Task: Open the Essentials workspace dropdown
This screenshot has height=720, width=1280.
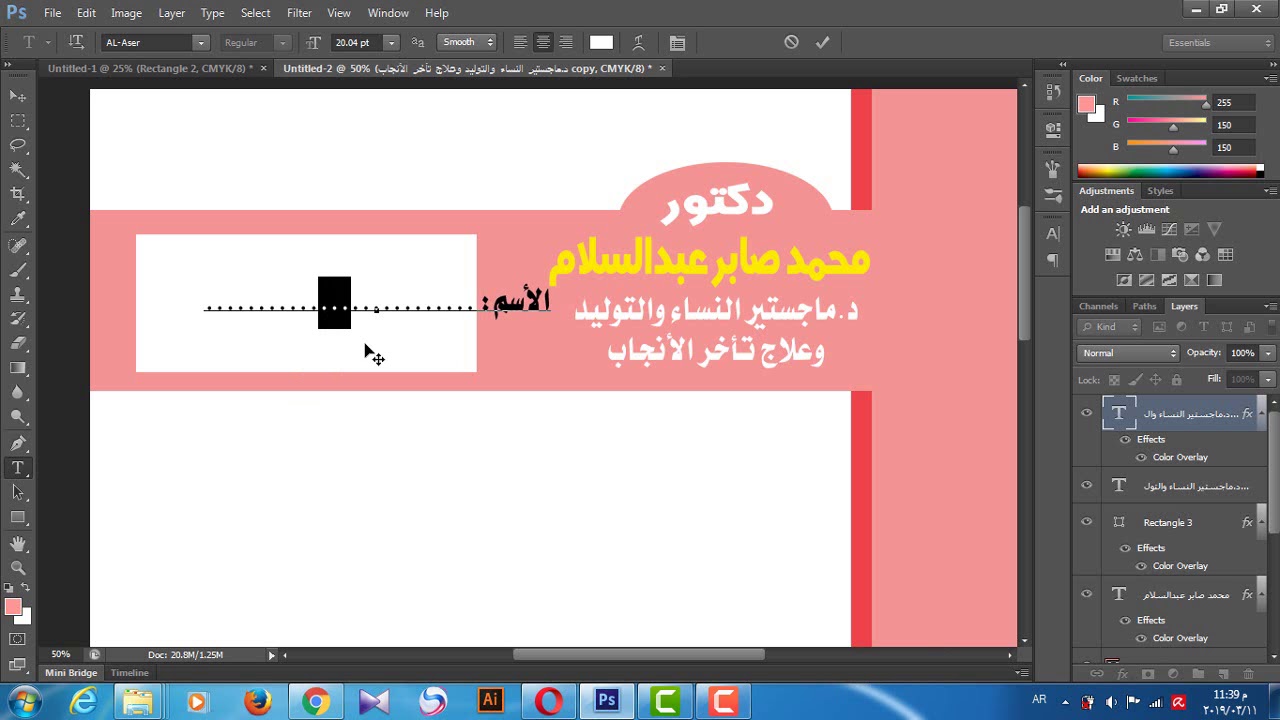Action: [1219, 42]
